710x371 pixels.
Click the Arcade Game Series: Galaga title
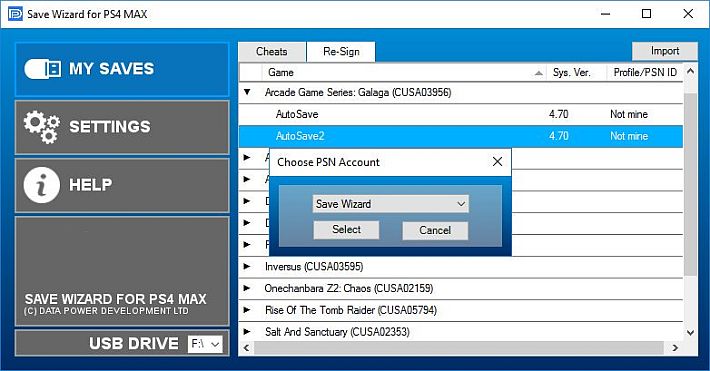[x=358, y=92]
